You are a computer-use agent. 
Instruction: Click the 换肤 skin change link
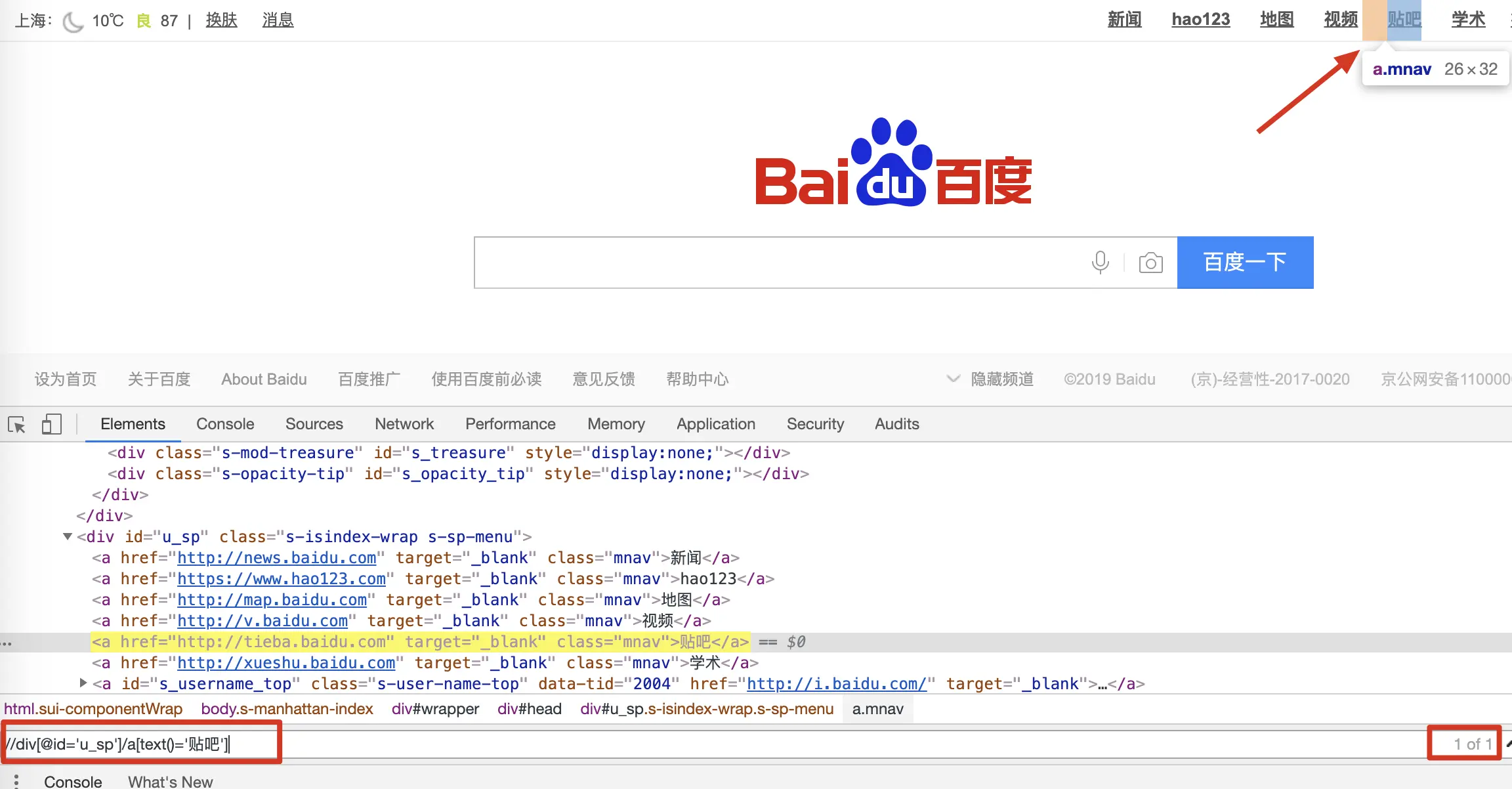click(221, 20)
